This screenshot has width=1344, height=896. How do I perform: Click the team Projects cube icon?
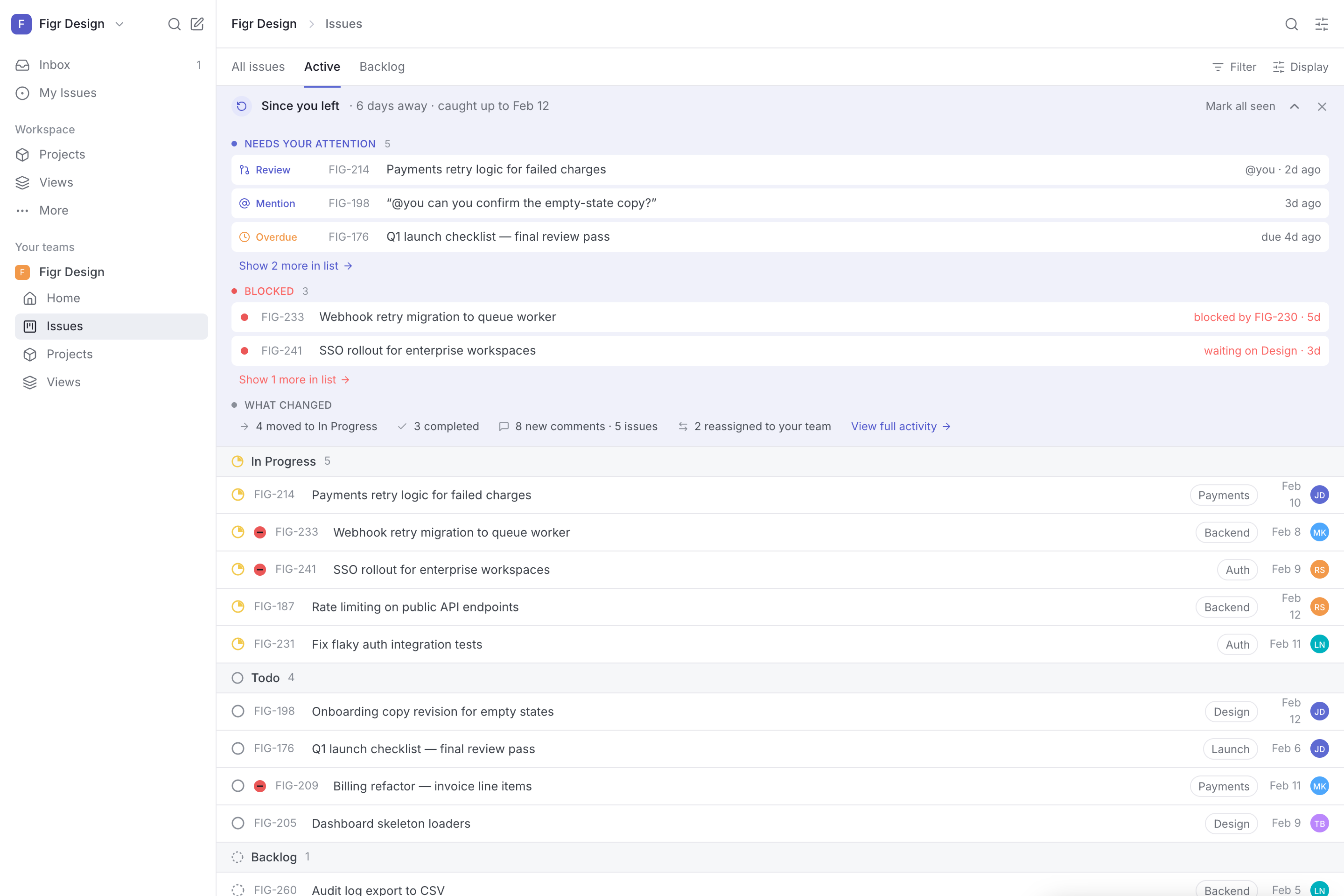coord(30,354)
